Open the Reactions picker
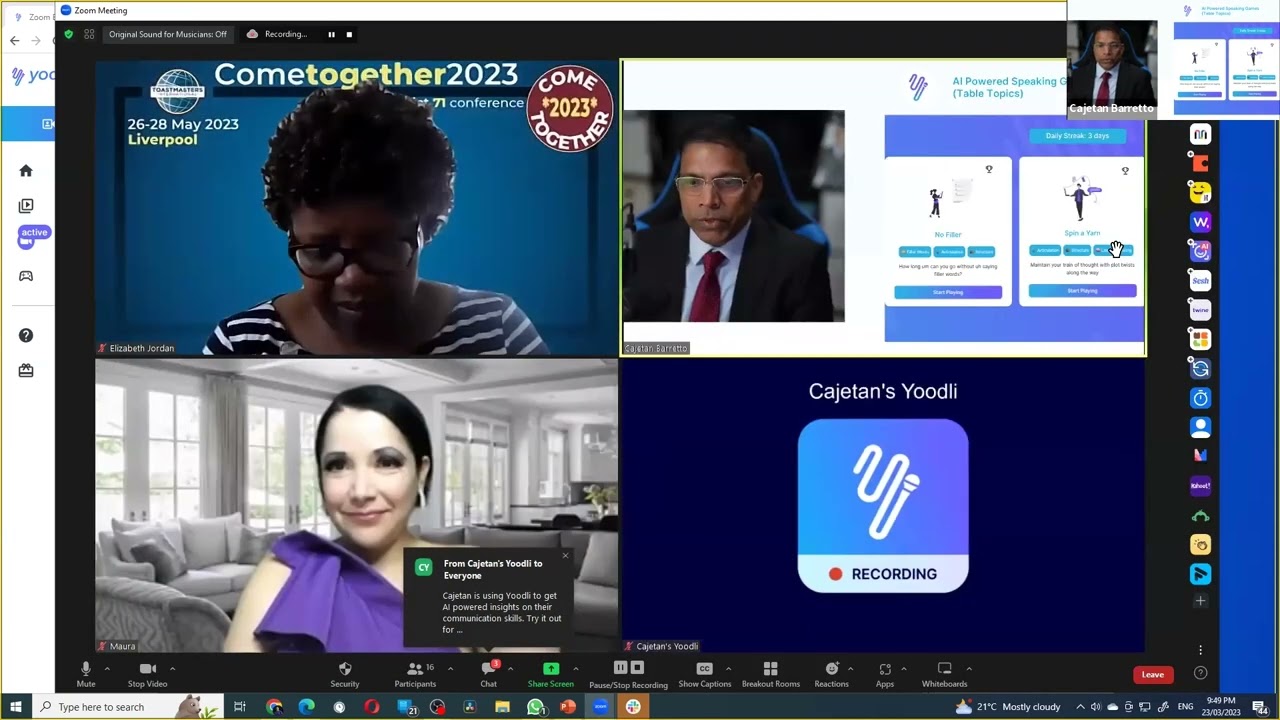 (x=831, y=674)
